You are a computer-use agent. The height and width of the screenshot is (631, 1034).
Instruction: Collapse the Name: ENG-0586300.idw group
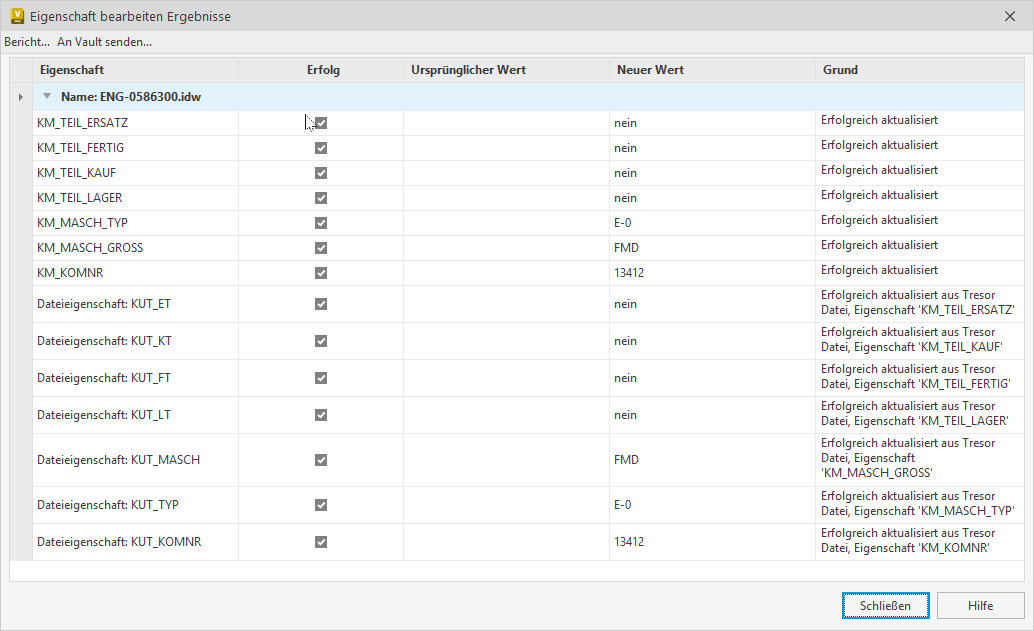coord(47,97)
